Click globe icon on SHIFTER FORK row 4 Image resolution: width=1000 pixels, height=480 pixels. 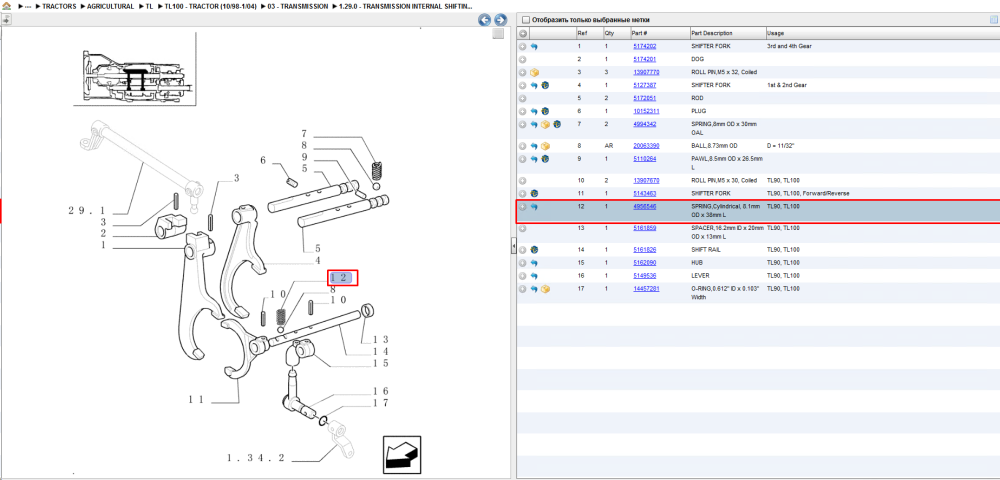pos(545,85)
